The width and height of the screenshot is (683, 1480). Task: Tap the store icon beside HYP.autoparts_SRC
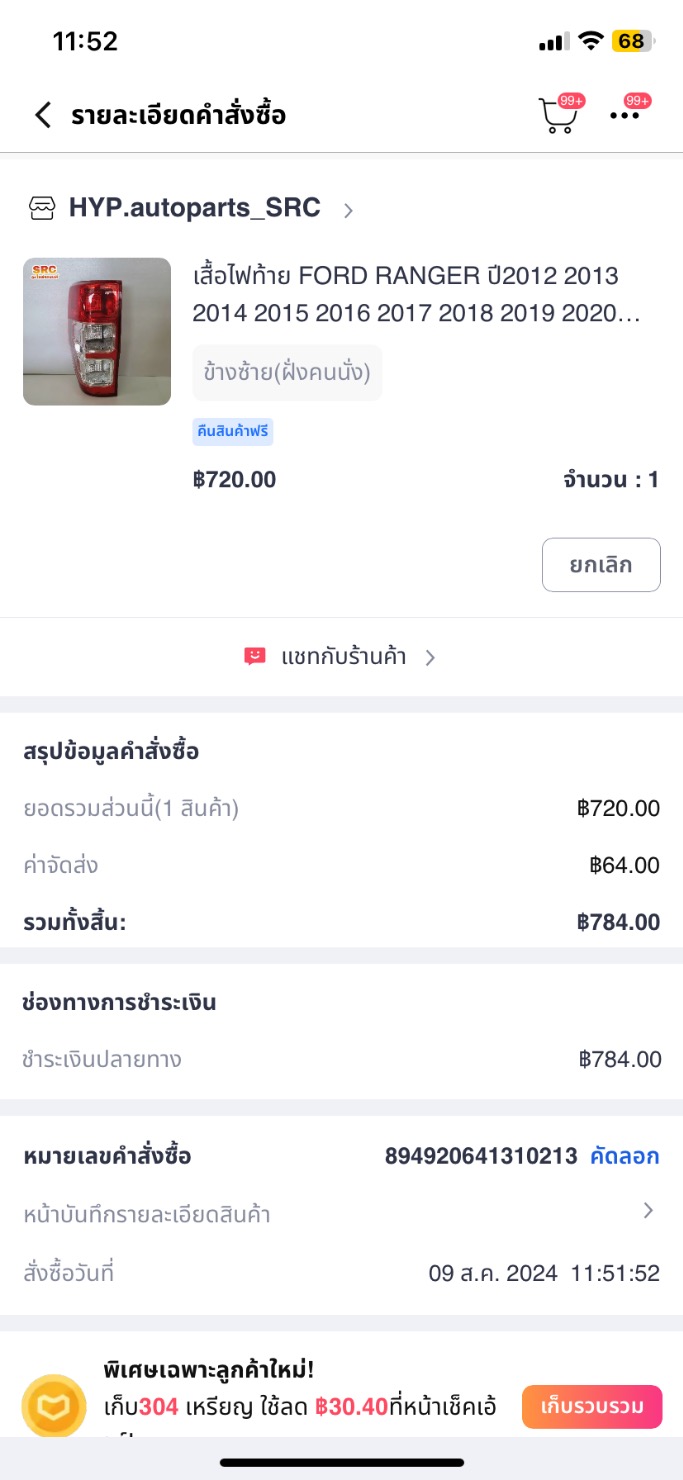[x=42, y=208]
